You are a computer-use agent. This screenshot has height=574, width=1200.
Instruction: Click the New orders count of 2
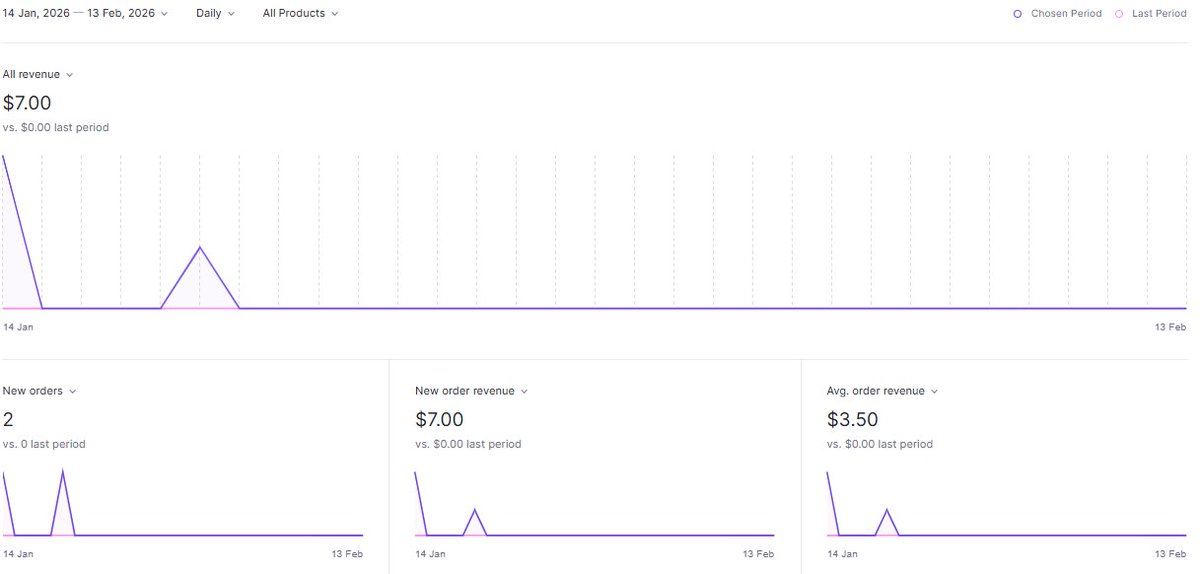click(x=8, y=419)
